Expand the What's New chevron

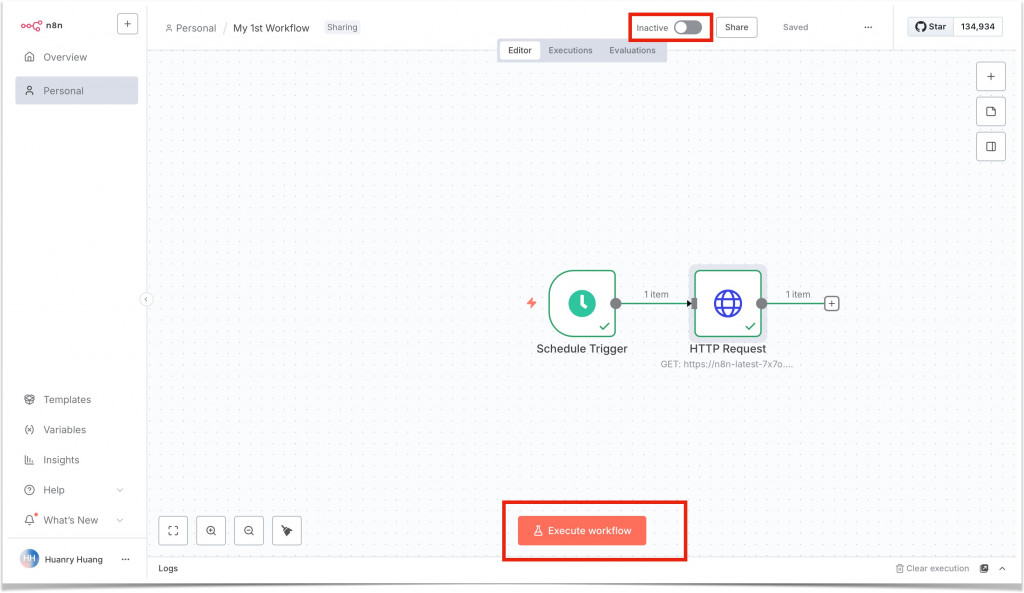[x=120, y=520]
